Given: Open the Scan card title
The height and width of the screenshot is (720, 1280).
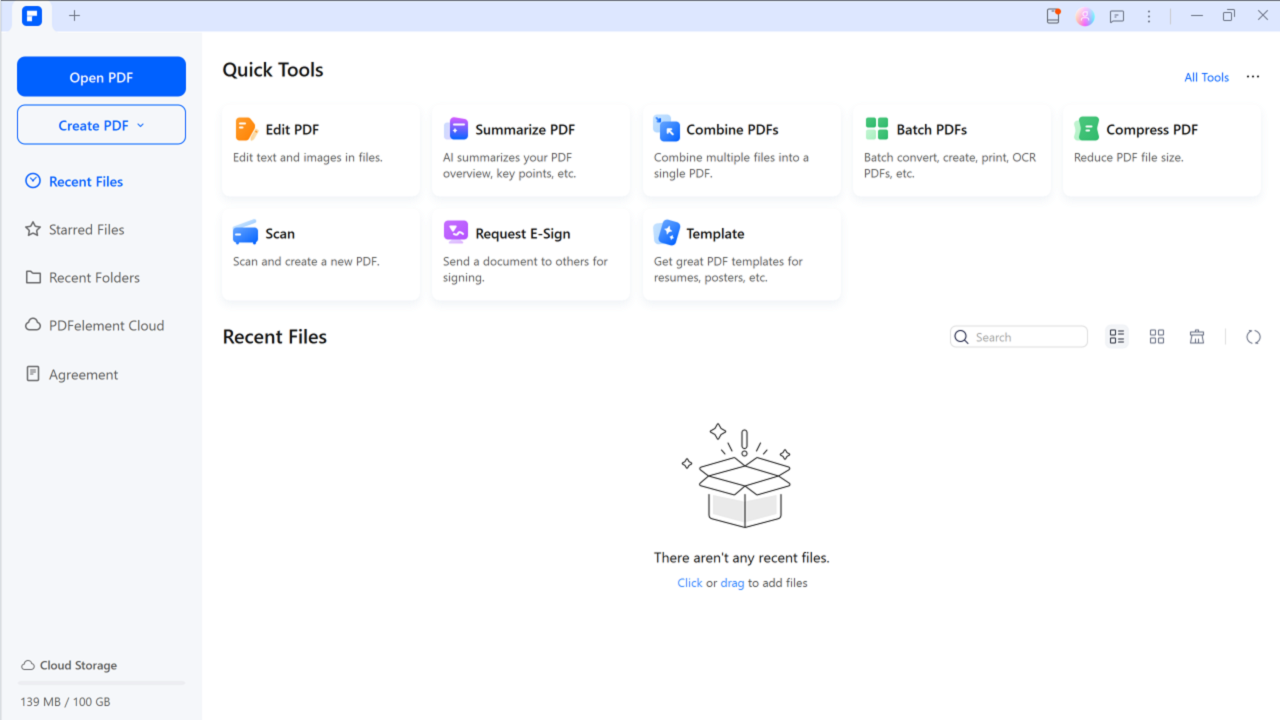Looking at the screenshot, I should tap(280, 233).
